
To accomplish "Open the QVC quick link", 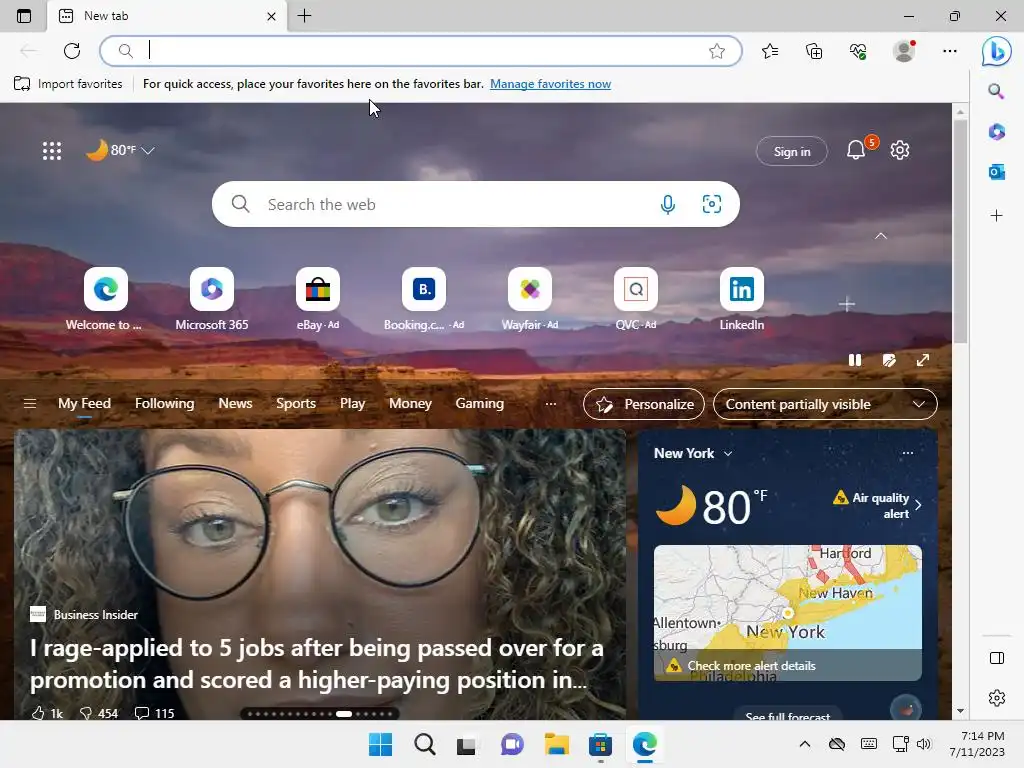I will coord(635,299).
